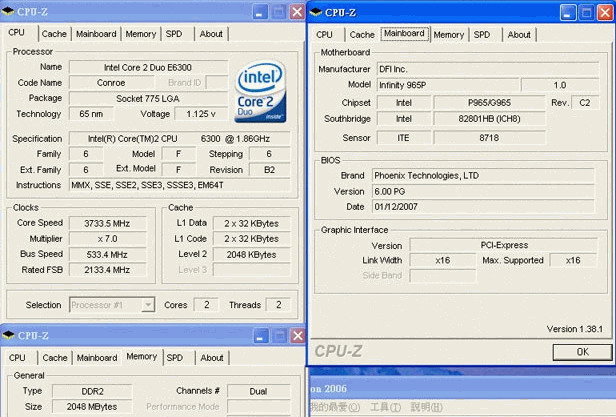Switch to About tab in right CPU-Z window
Image resolution: width=616 pixels, height=417 pixels.
519,35
